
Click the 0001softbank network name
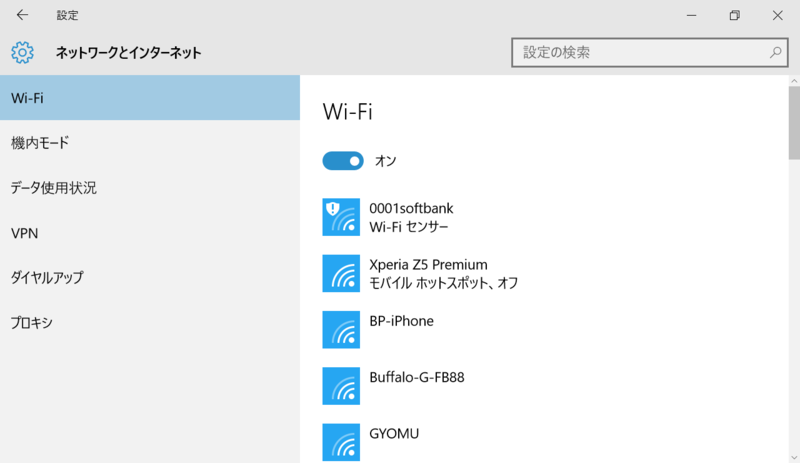click(411, 208)
